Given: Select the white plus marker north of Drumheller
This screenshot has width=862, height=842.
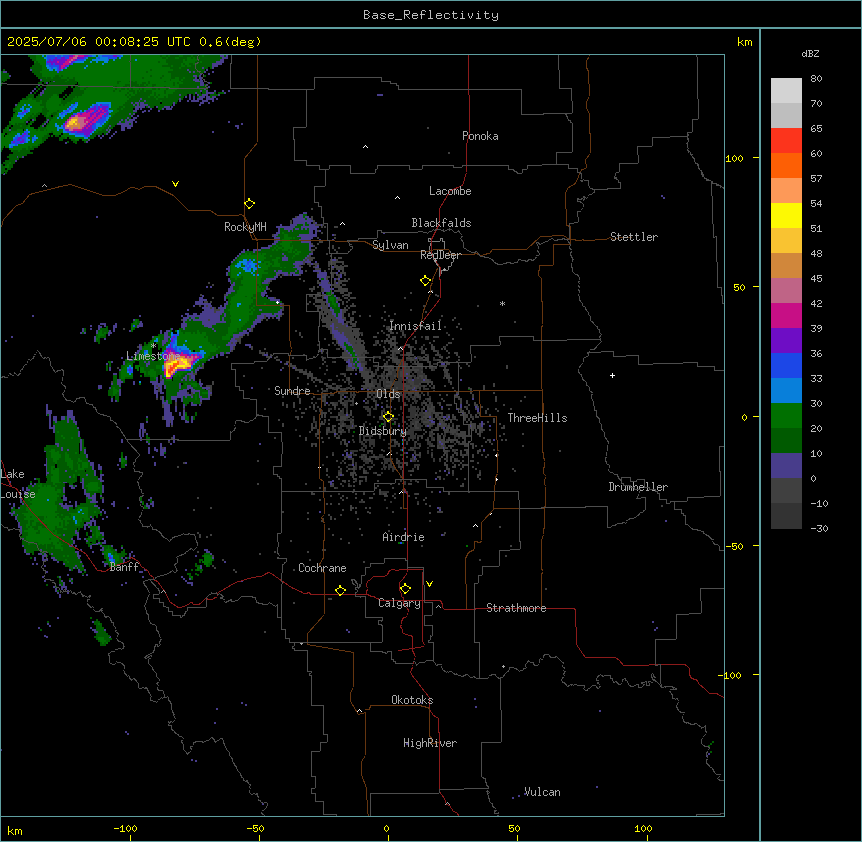Looking at the screenshot, I should pyautogui.click(x=612, y=375).
